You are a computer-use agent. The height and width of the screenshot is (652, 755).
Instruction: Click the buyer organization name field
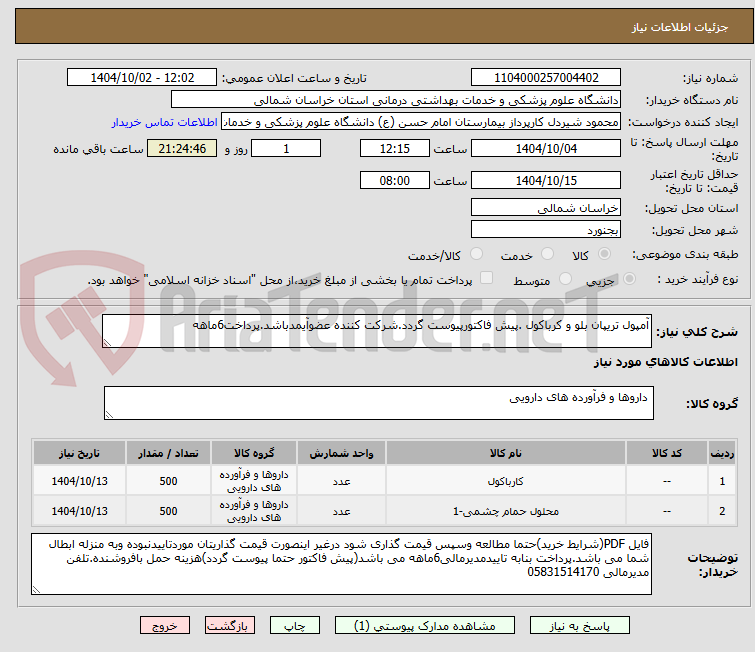click(x=395, y=100)
